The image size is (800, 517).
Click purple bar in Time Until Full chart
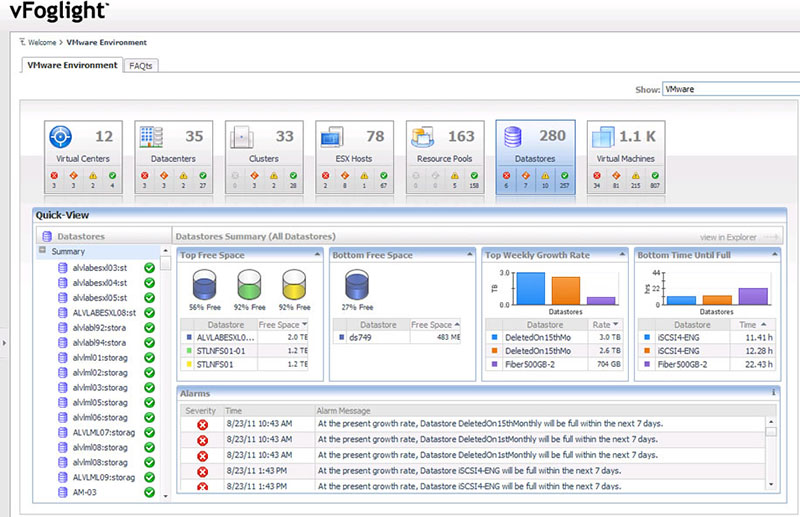point(753,297)
